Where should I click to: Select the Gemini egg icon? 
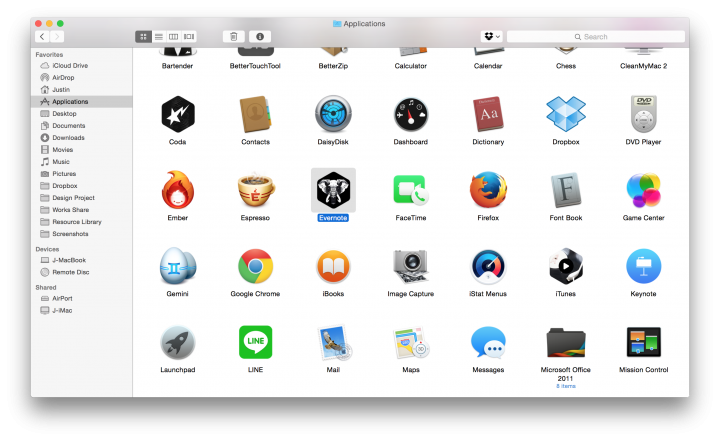178,266
